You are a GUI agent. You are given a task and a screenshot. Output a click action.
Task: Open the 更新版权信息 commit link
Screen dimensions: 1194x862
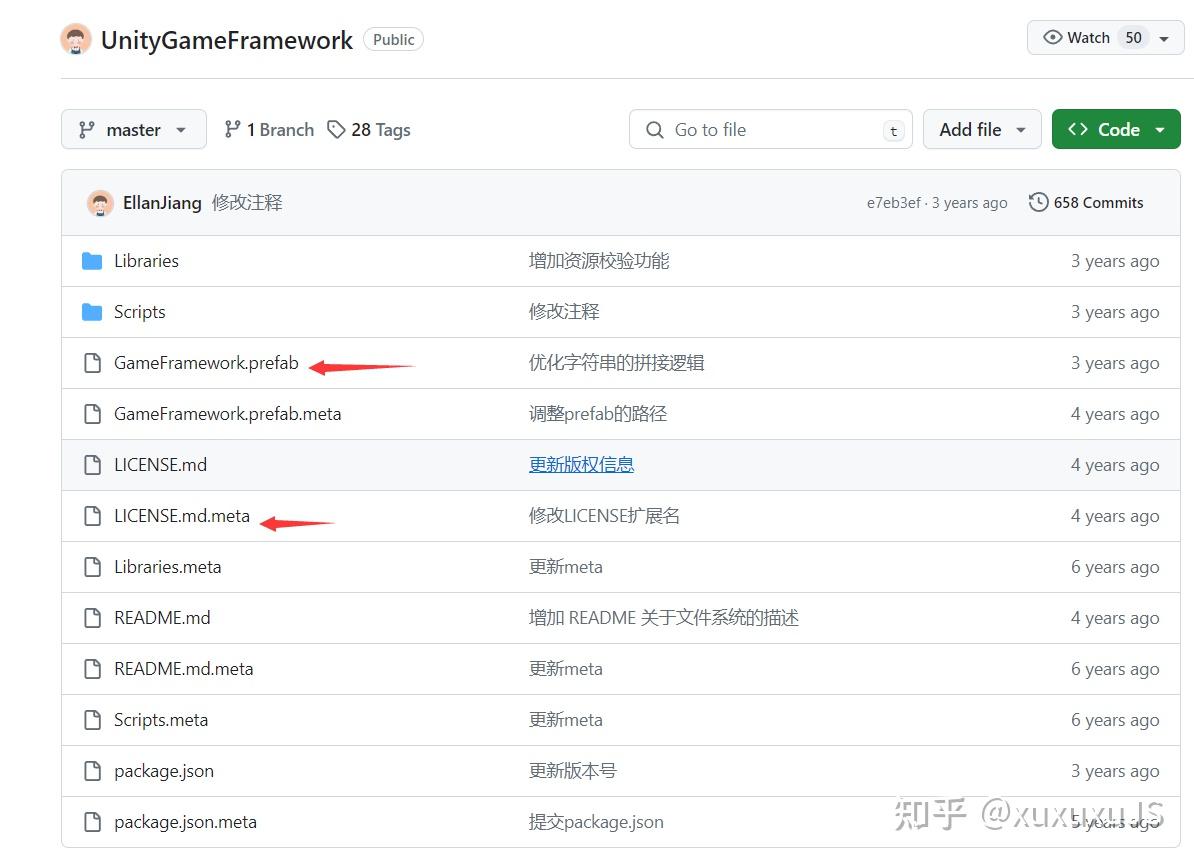(581, 464)
